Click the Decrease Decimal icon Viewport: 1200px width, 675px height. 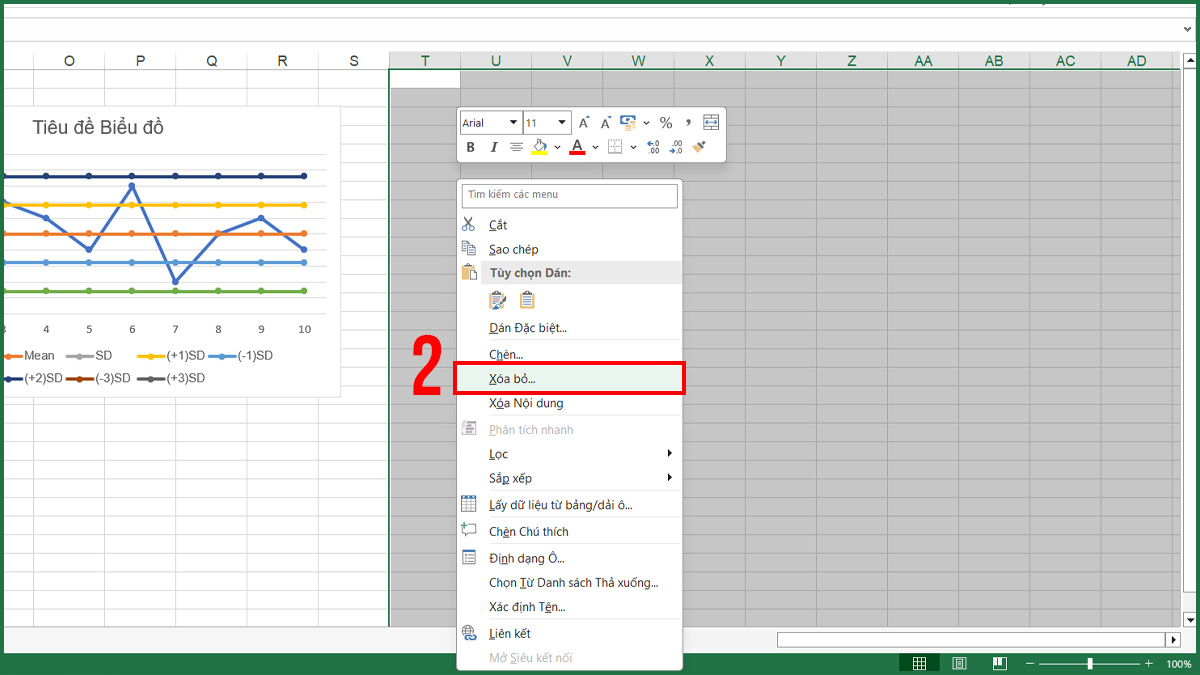(676, 146)
